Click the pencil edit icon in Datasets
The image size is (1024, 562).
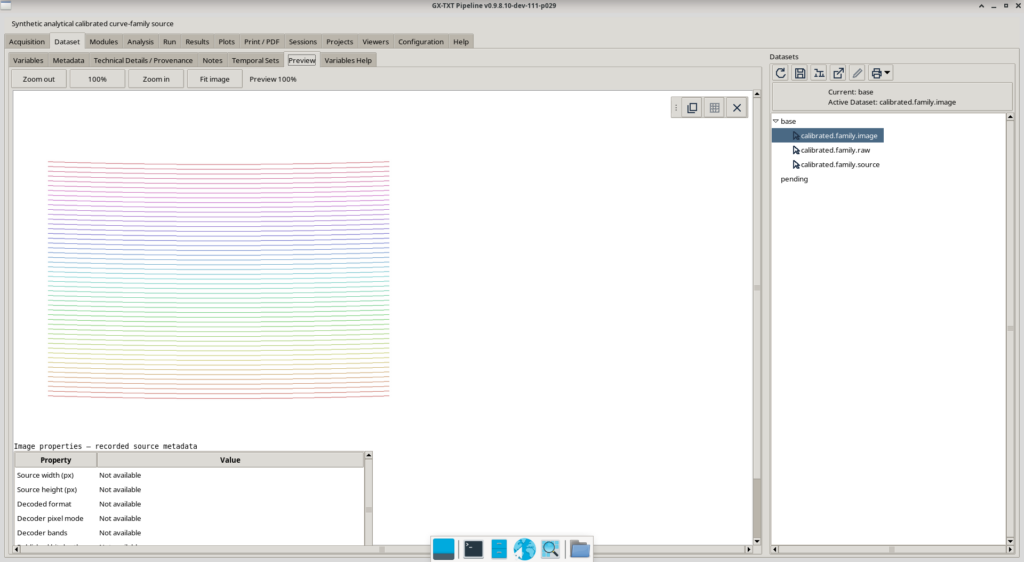click(857, 73)
